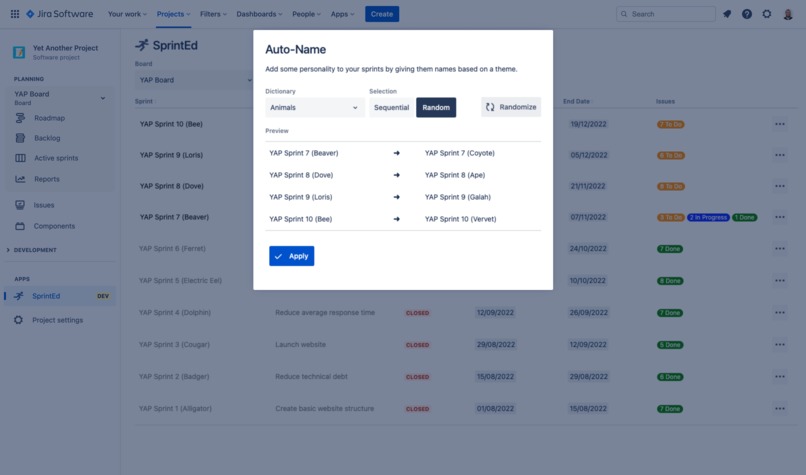Click the Reports chart icon
Screen dimensions: 806x475
coord(20,179)
